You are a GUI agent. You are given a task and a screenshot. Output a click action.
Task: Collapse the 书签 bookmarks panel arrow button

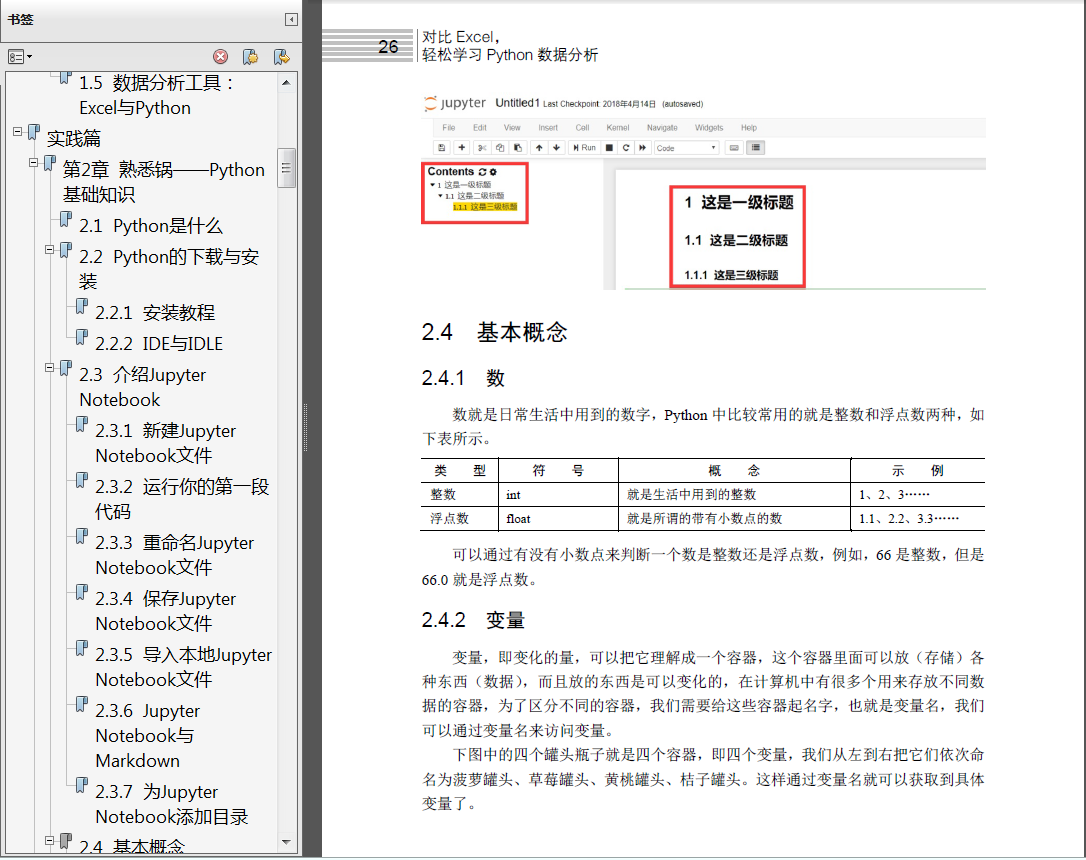292,19
